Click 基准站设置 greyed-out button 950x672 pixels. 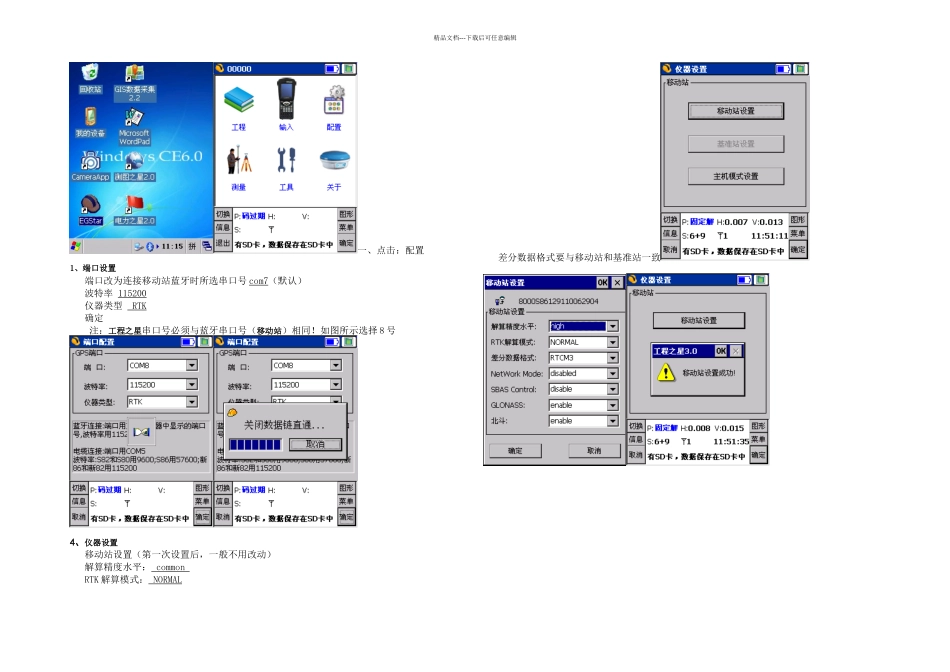pos(736,144)
